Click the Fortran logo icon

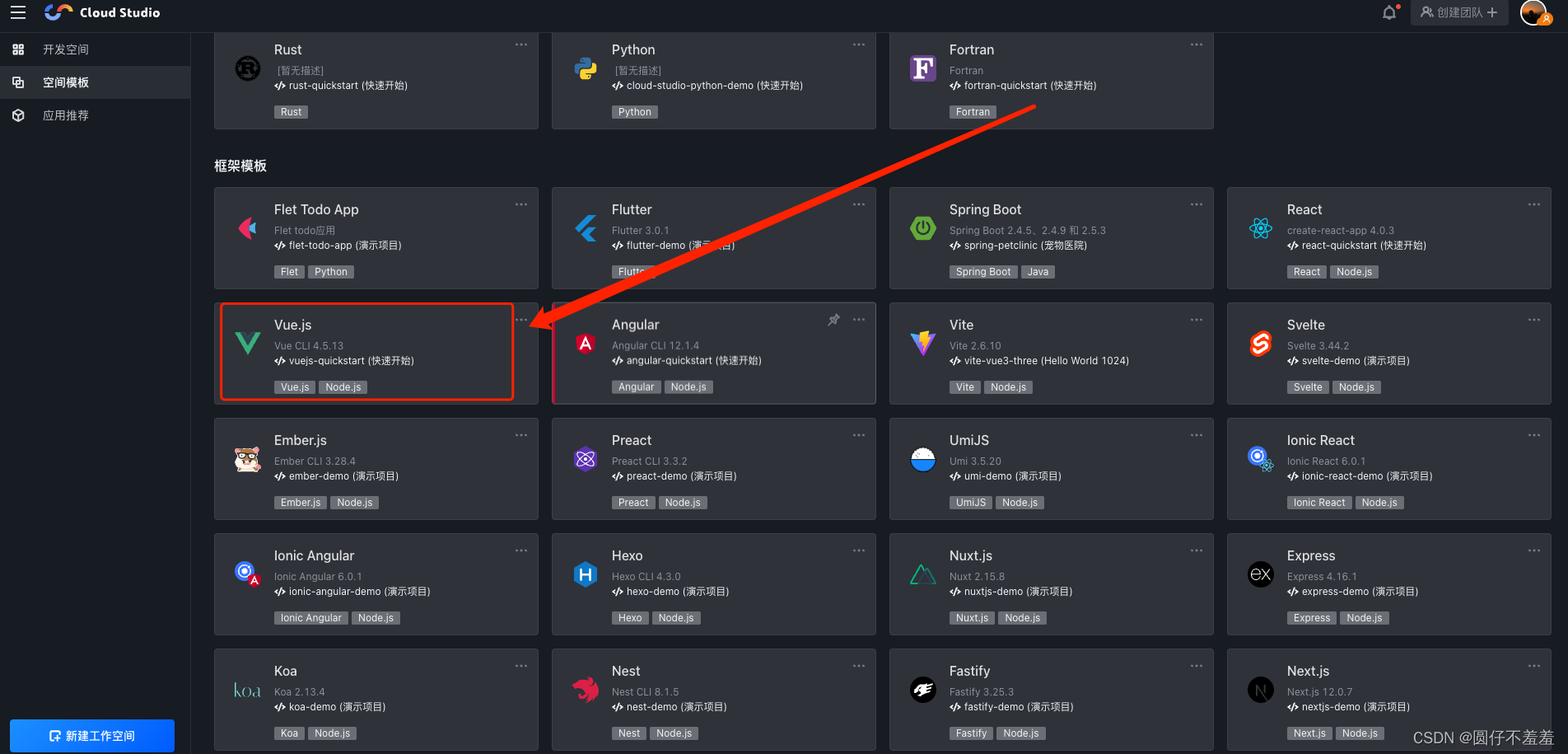coord(923,68)
